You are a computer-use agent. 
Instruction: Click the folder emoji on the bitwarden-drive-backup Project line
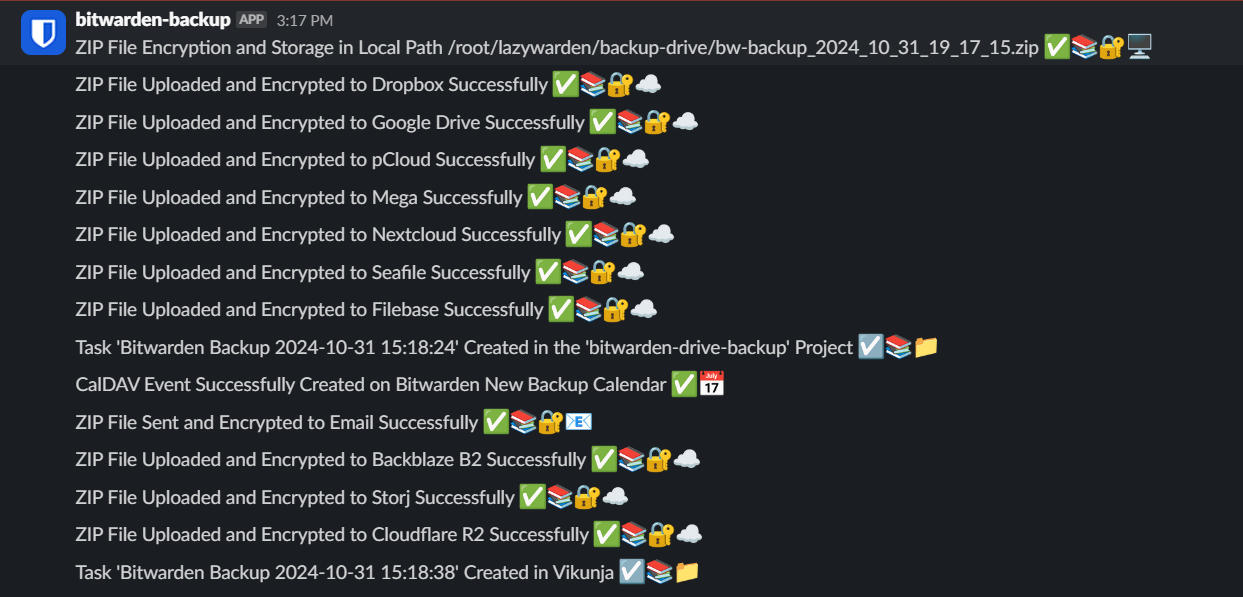click(x=926, y=347)
